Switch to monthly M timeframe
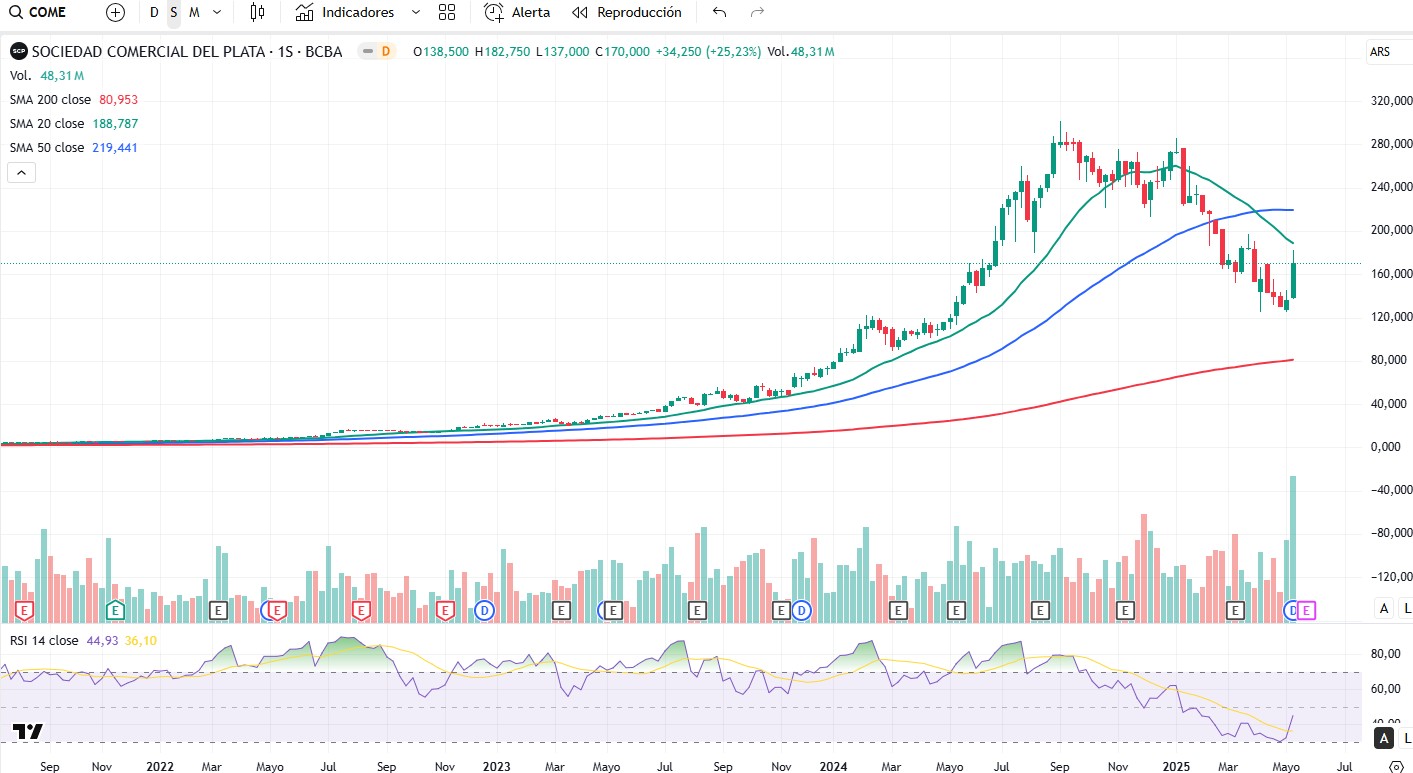1413x773 pixels. tap(193, 12)
